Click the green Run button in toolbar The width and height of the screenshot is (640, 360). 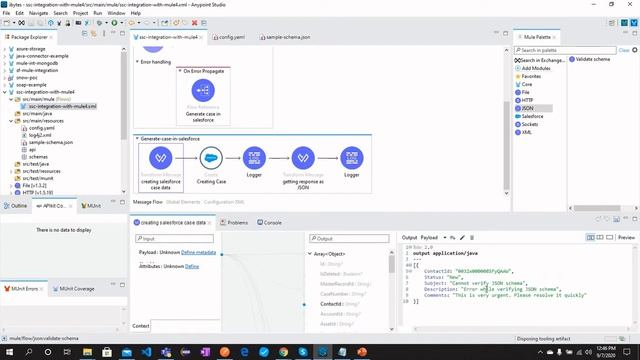tap(114, 23)
